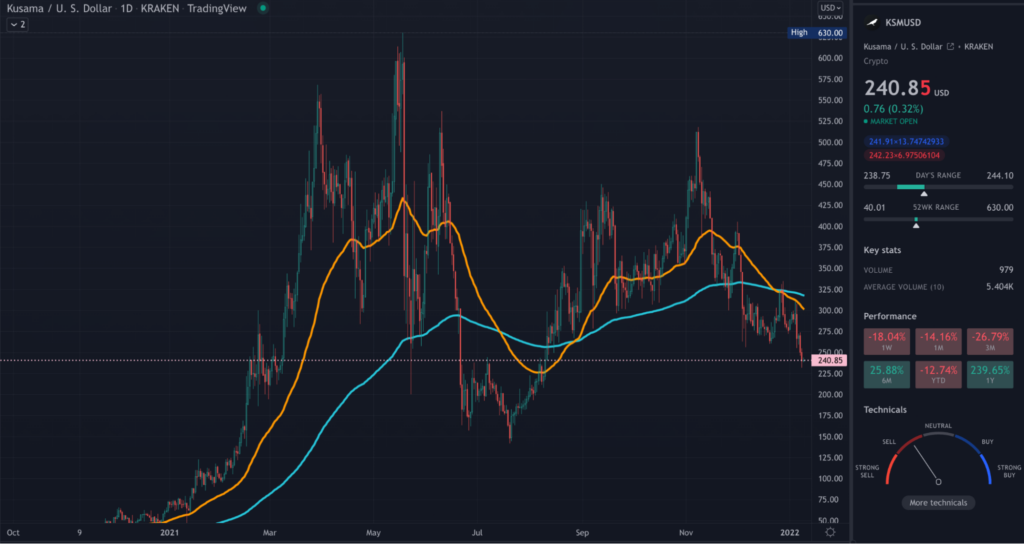Click the Key stats heading
The height and width of the screenshot is (544, 1024).
884,250
